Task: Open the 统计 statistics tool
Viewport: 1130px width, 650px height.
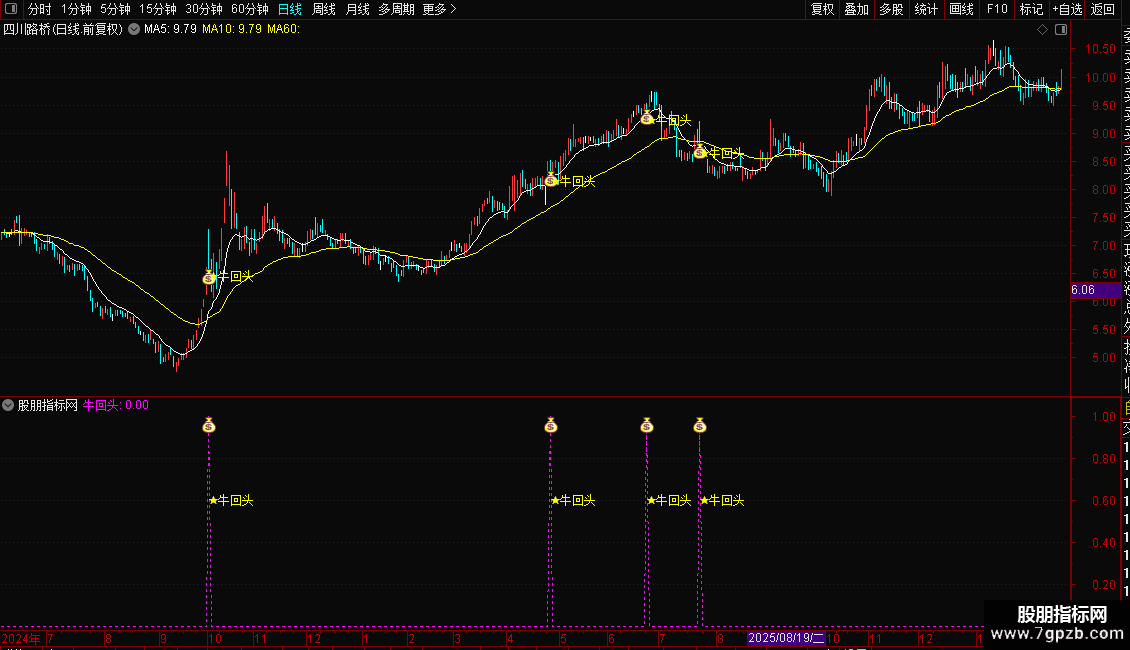Action: pyautogui.click(x=926, y=9)
